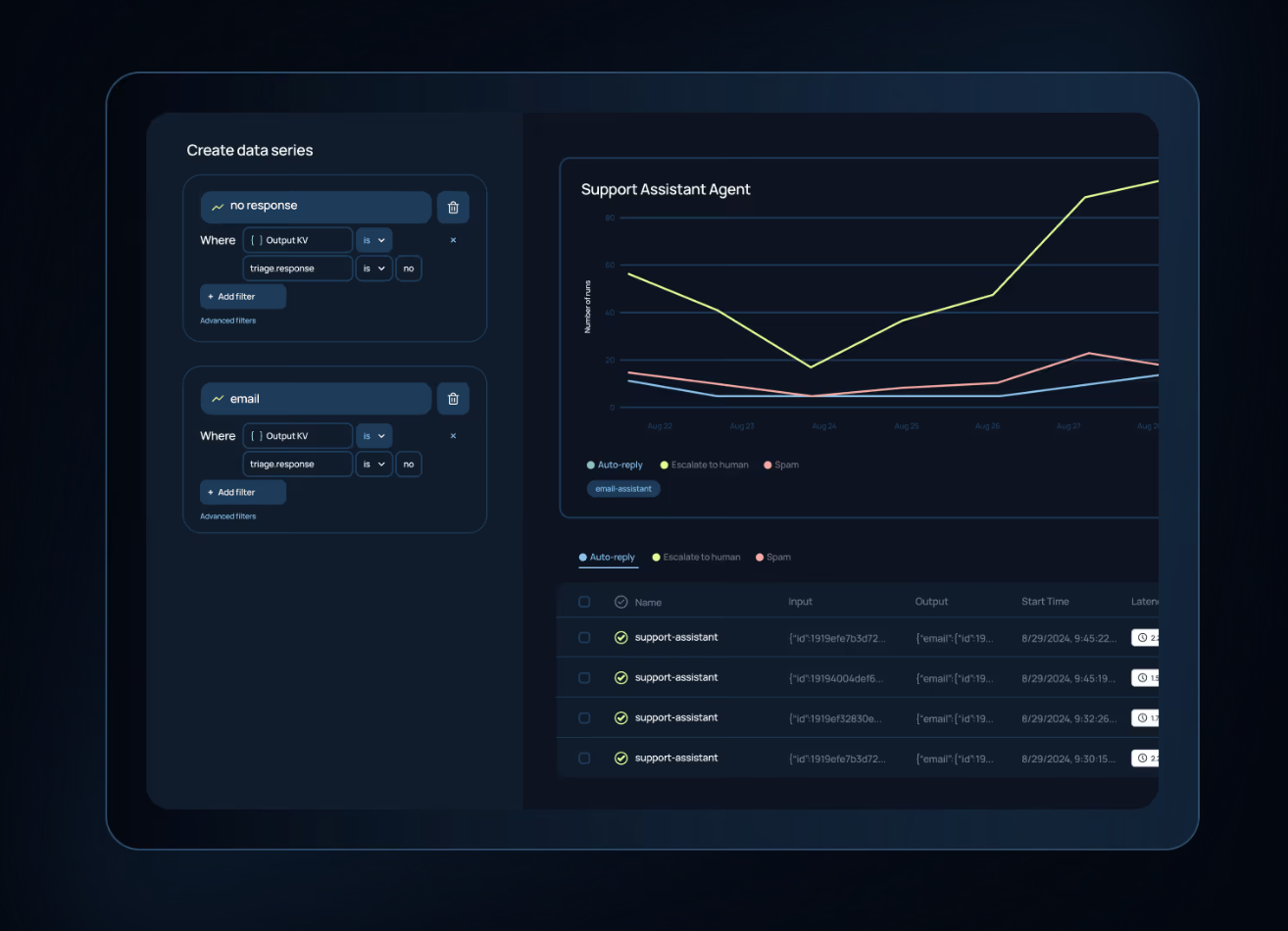The height and width of the screenshot is (931, 1288).
Task: Open the 'is' dropdown beside Output KV in 'no response'
Action: point(373,240)
